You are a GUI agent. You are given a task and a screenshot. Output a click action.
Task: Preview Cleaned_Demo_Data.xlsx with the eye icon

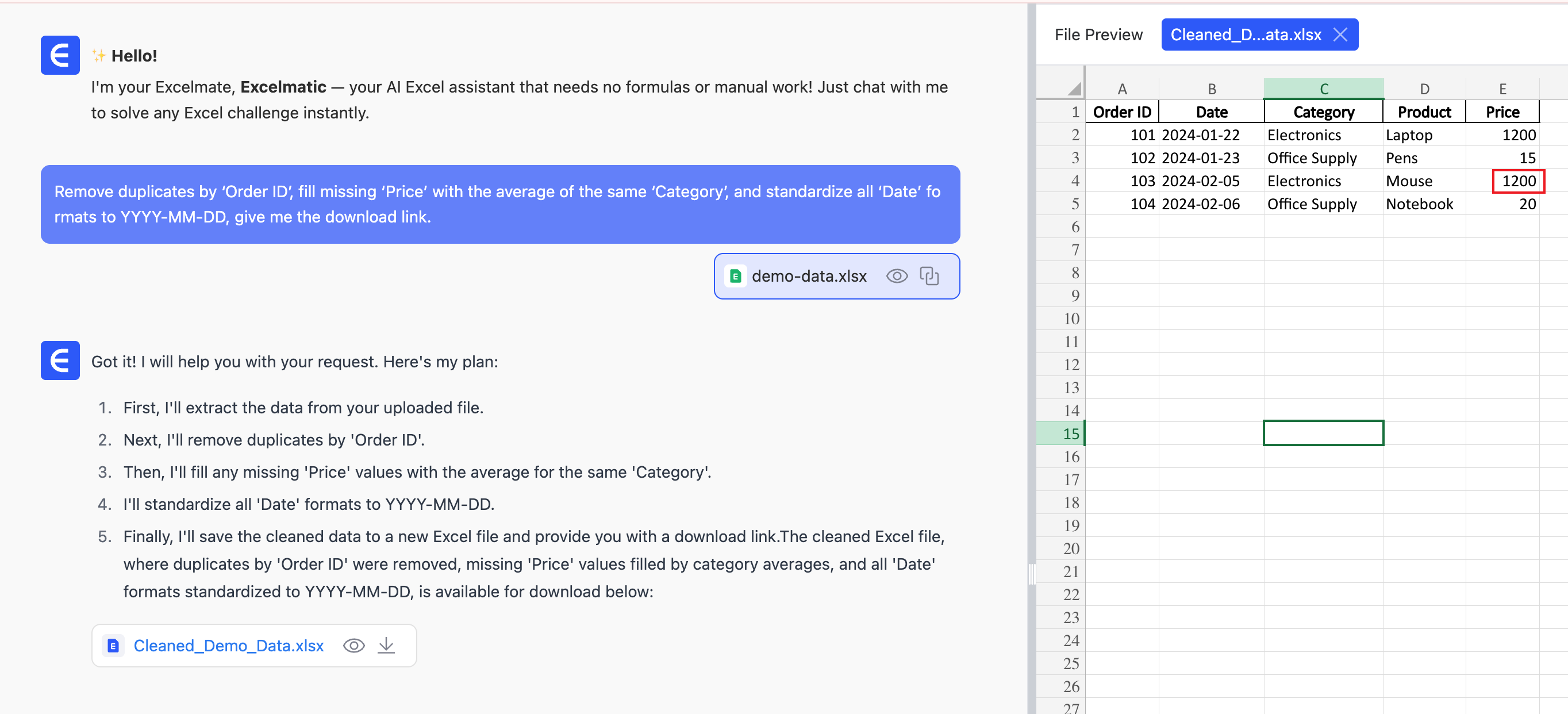click(353, 646)
